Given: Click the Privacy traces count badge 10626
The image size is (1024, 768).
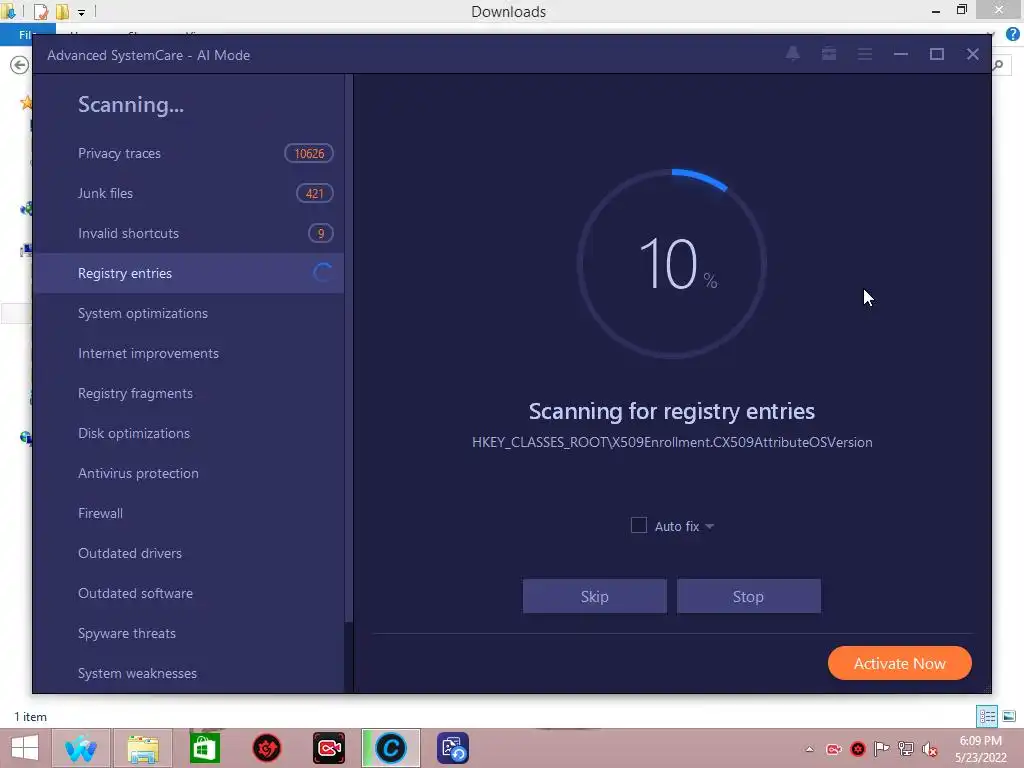Looking at the screenshot, I should pos(309,153).
